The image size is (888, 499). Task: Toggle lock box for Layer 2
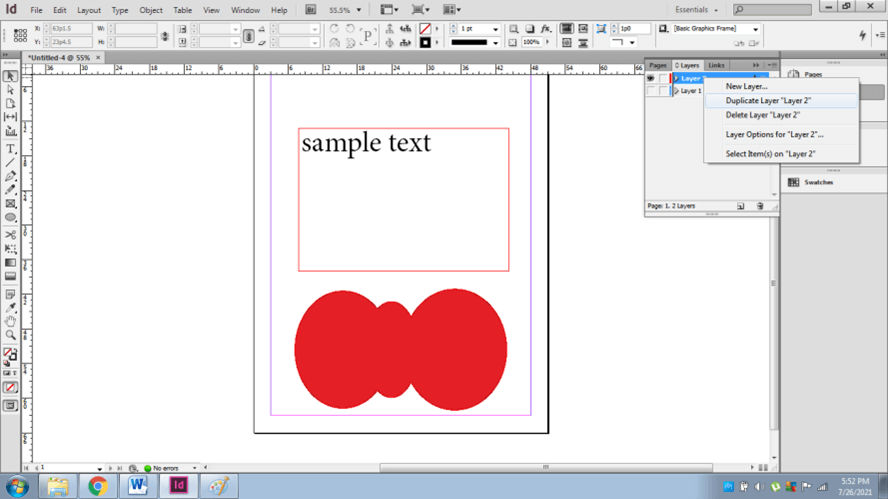click(663, 78)
